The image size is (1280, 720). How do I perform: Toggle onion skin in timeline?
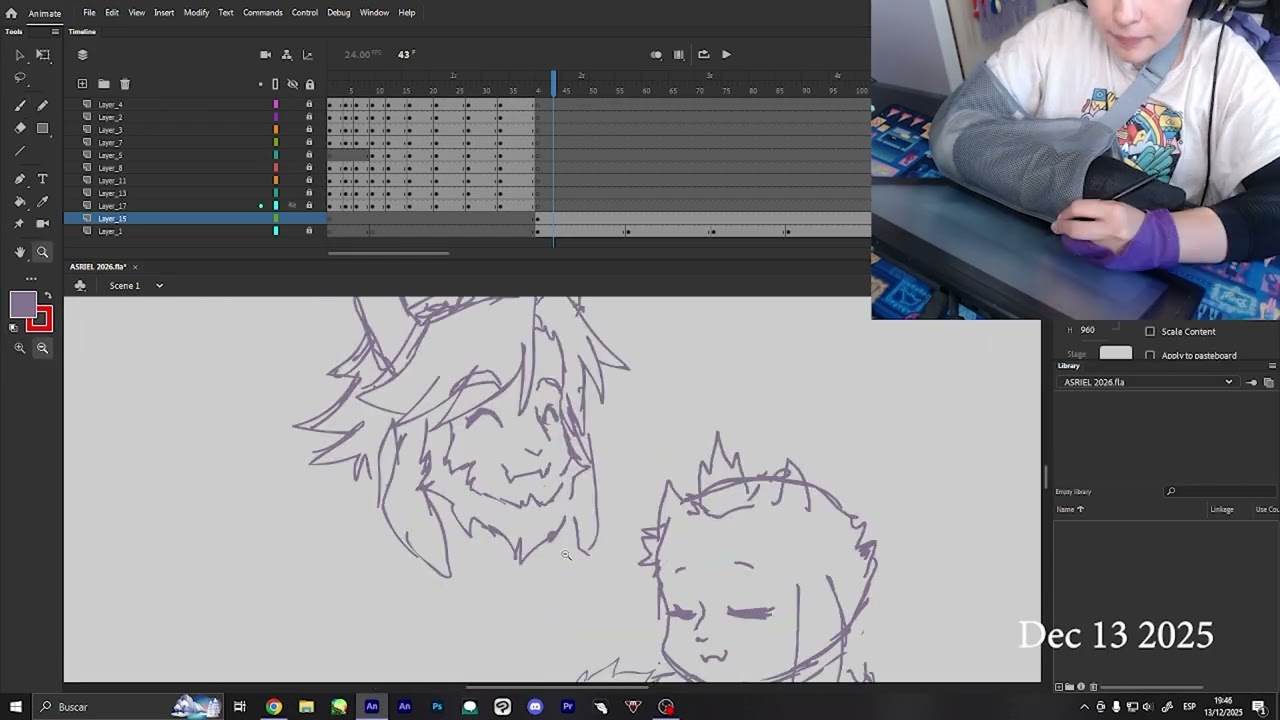[x=656, y=55]
